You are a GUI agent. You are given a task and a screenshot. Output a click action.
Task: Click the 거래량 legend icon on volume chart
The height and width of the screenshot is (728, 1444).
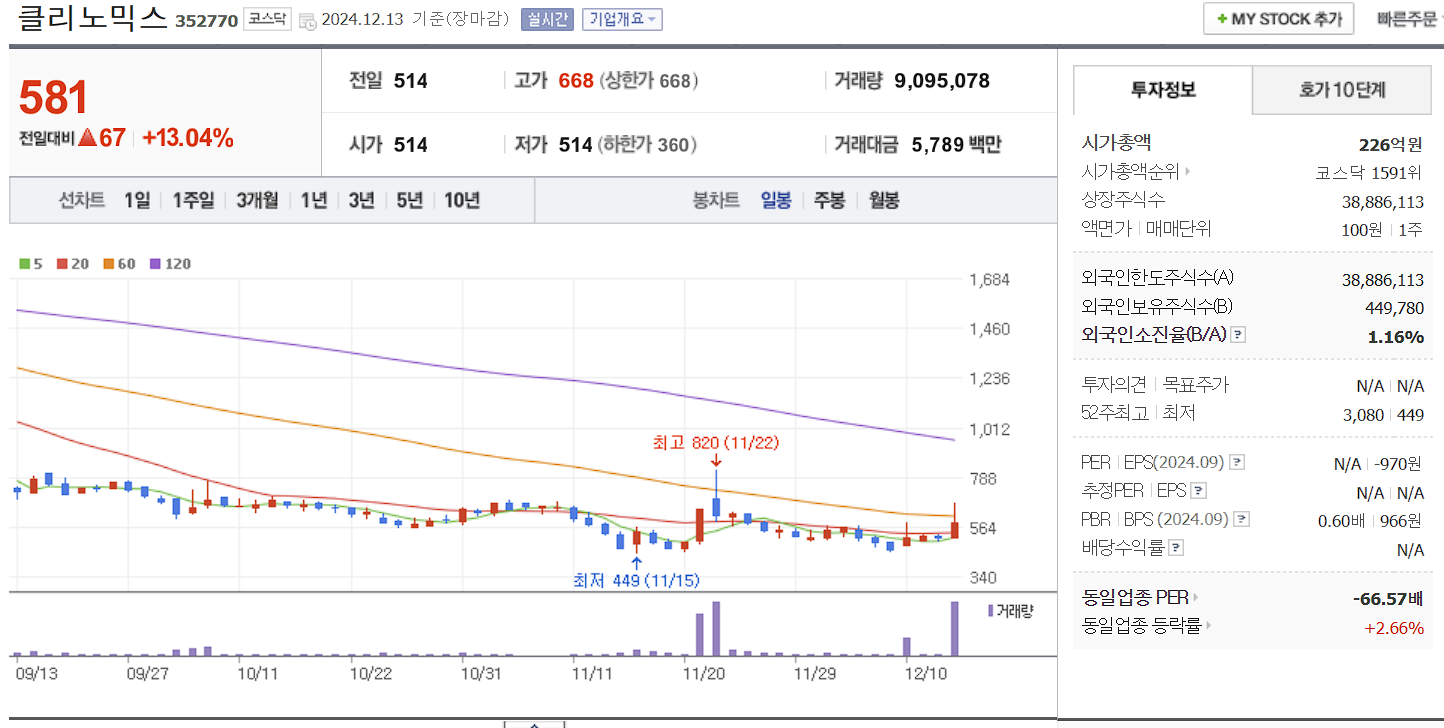[x=991, y=611]
